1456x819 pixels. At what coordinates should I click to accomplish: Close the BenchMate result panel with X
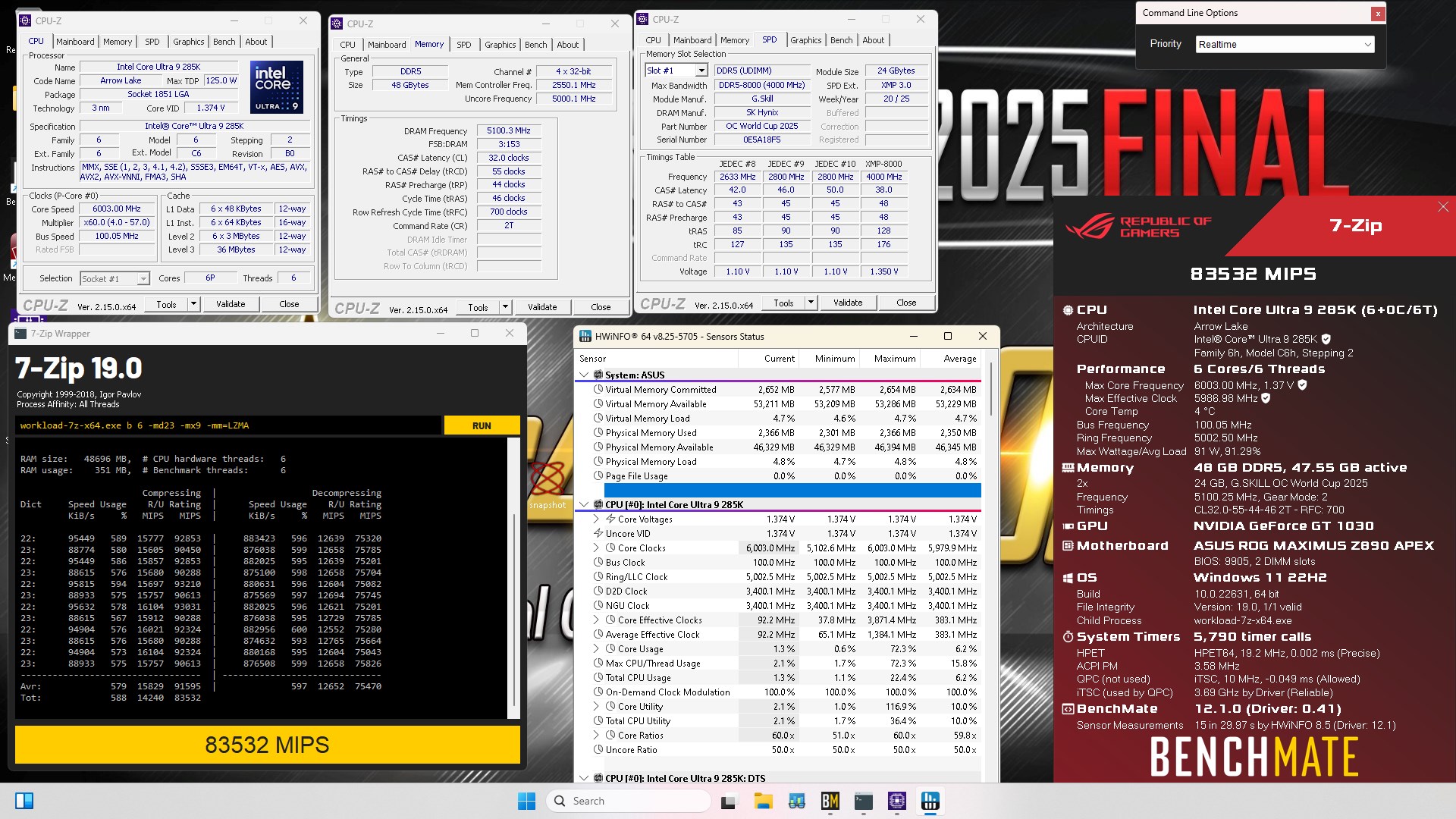[x=1443, y=207]
